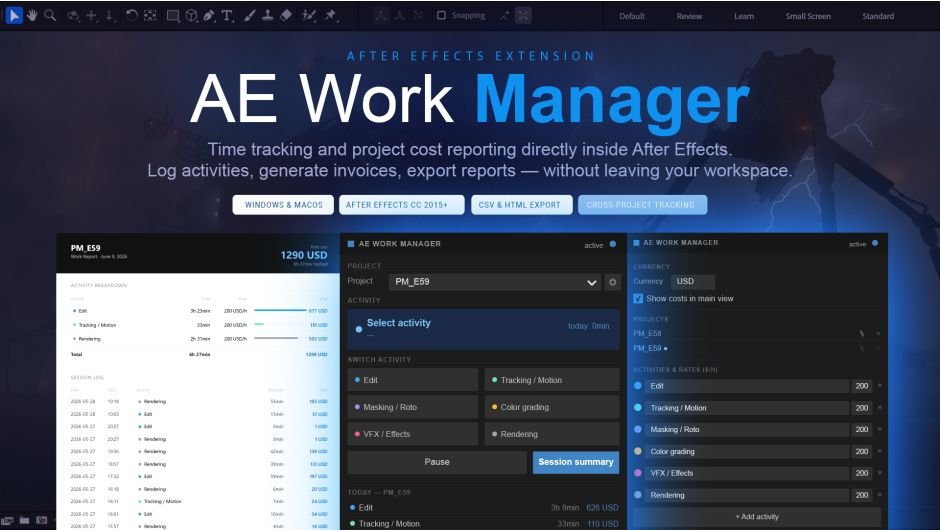Viewport: 940px width, 530px height.
Task: Change the Tracking / Motion color dot
Action: pyautogui.click(x=638, y=408)
